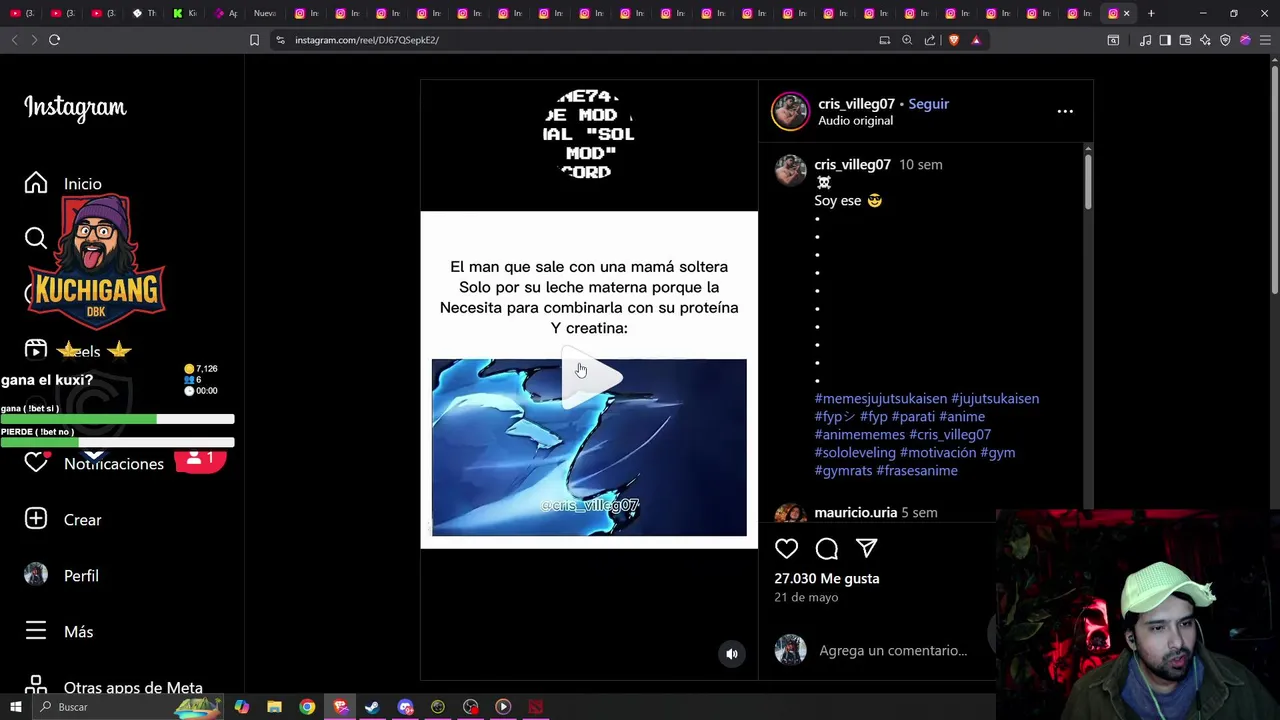Open Google Chrome from the taskbar
Screen dimensions: 1280x720
click(307, 707)
